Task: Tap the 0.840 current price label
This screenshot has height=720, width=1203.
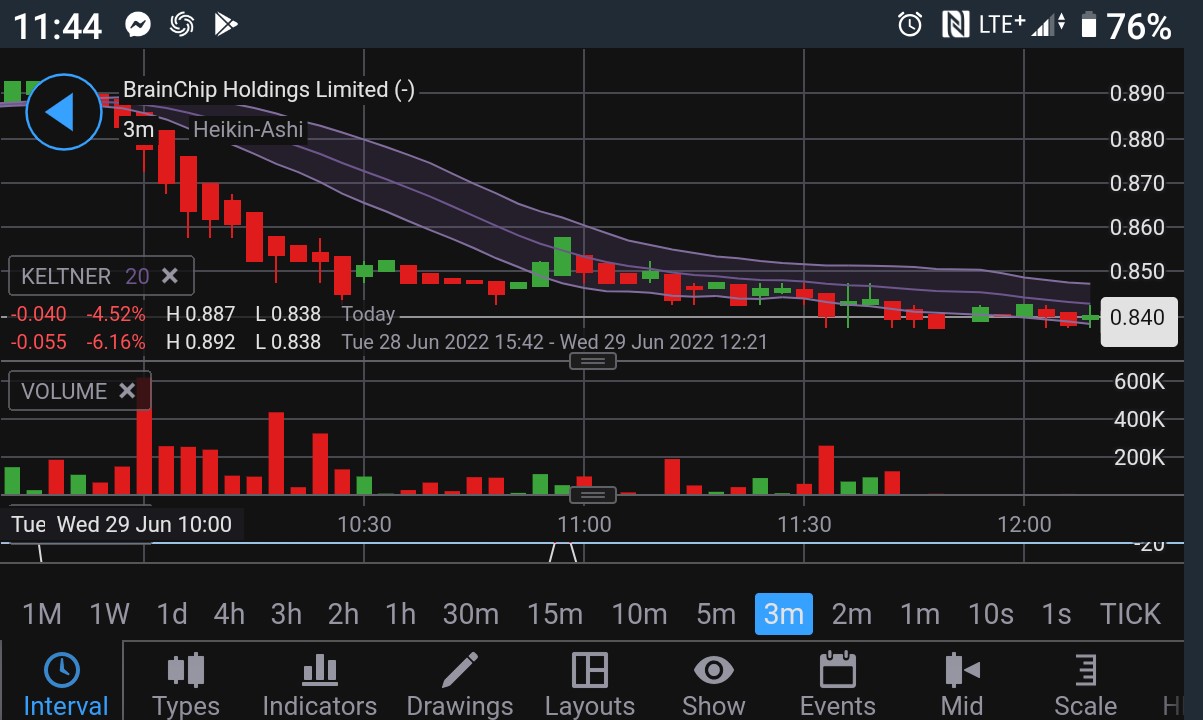Action: (x=1138, y=318)
